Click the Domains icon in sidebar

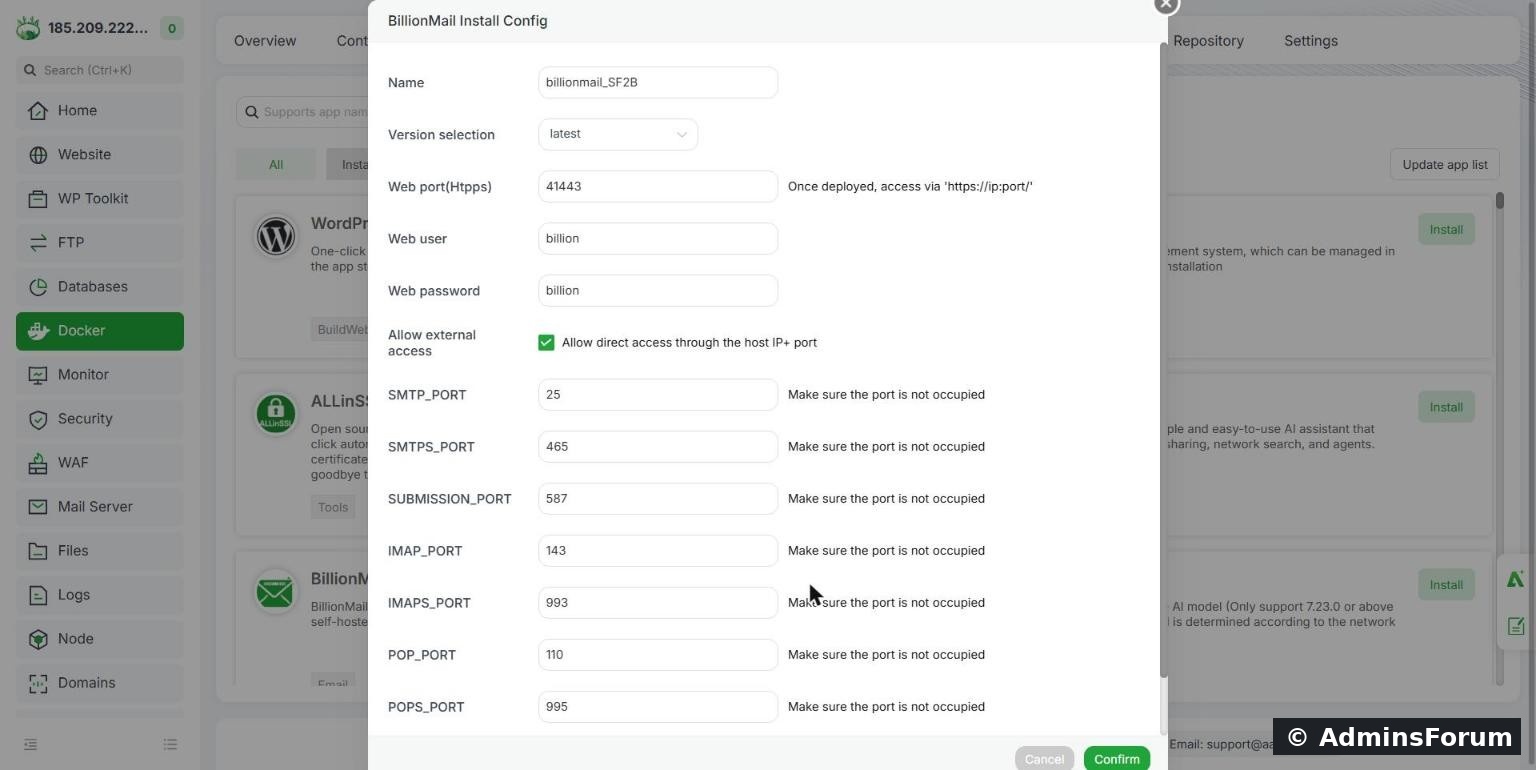point(38,683)
